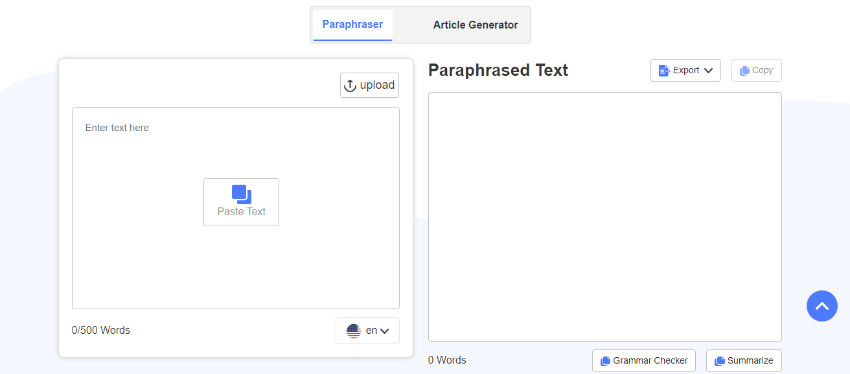Click the blue Paste Text clipboard icon

tap(241, 194)
